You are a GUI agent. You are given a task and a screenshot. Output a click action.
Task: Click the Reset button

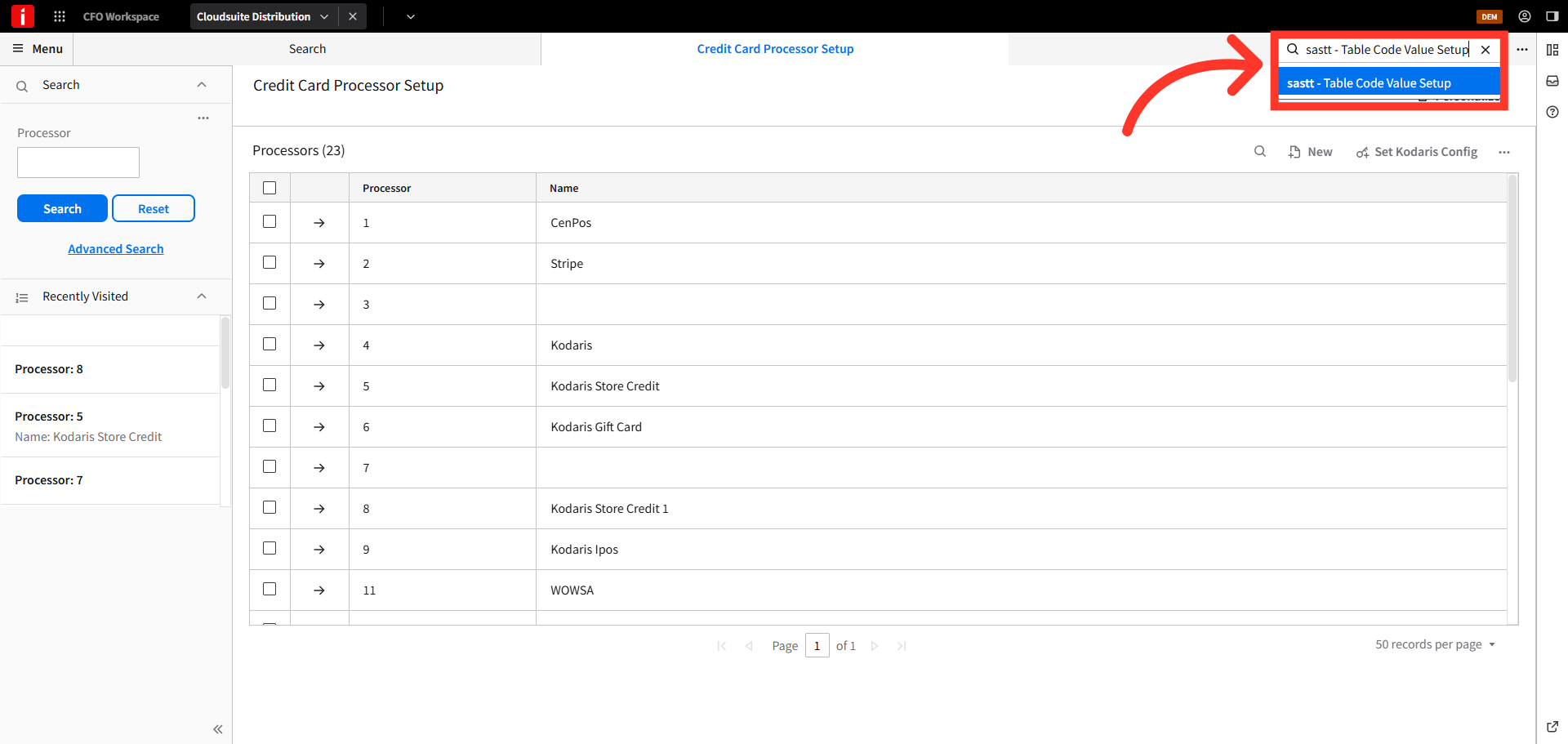(154, 208)
